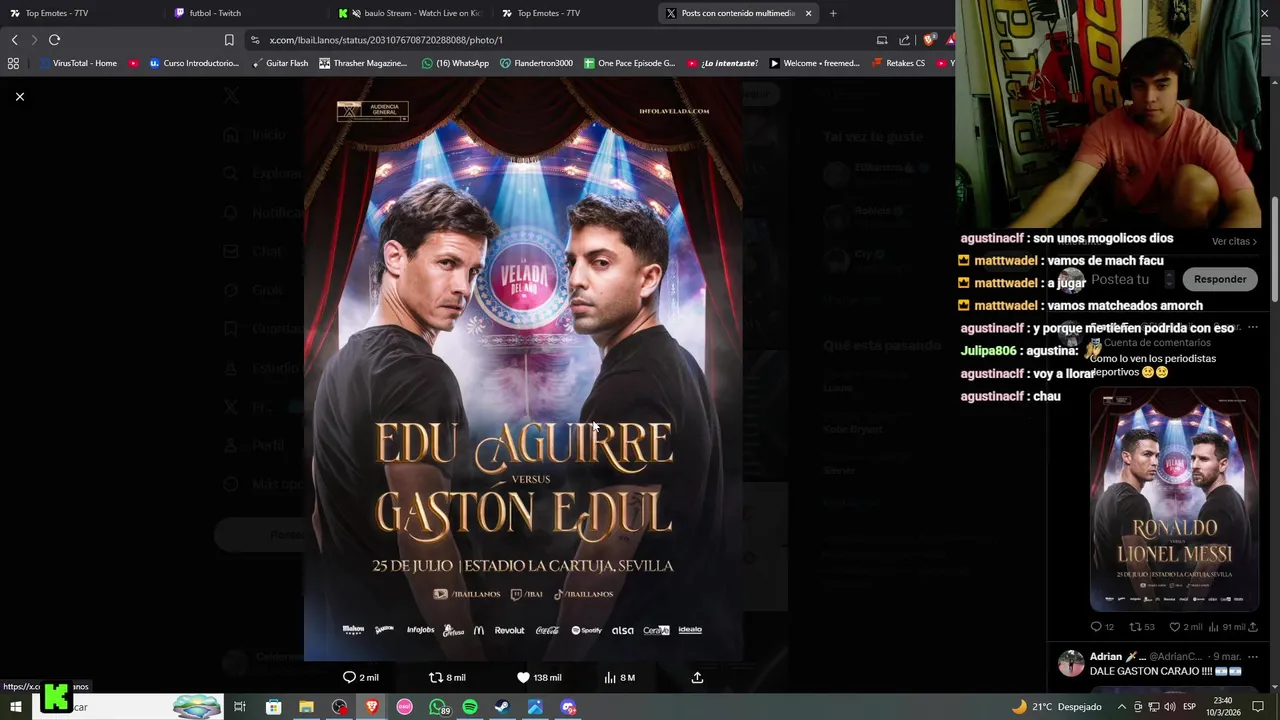Viewport: 1280px width, 720px height.
Task: Open a new browser tab with plus
Action: (833, 13)
